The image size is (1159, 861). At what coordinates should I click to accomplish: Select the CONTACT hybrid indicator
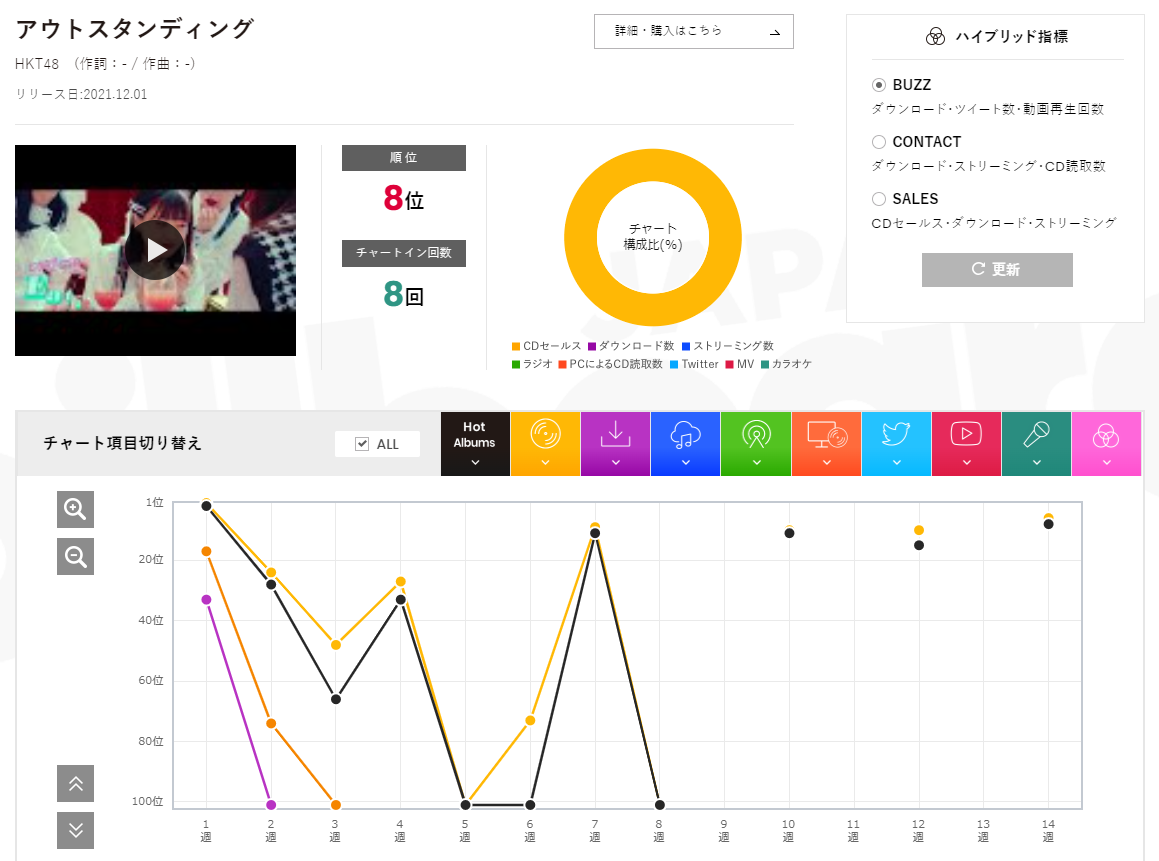[x=878, y=142]
